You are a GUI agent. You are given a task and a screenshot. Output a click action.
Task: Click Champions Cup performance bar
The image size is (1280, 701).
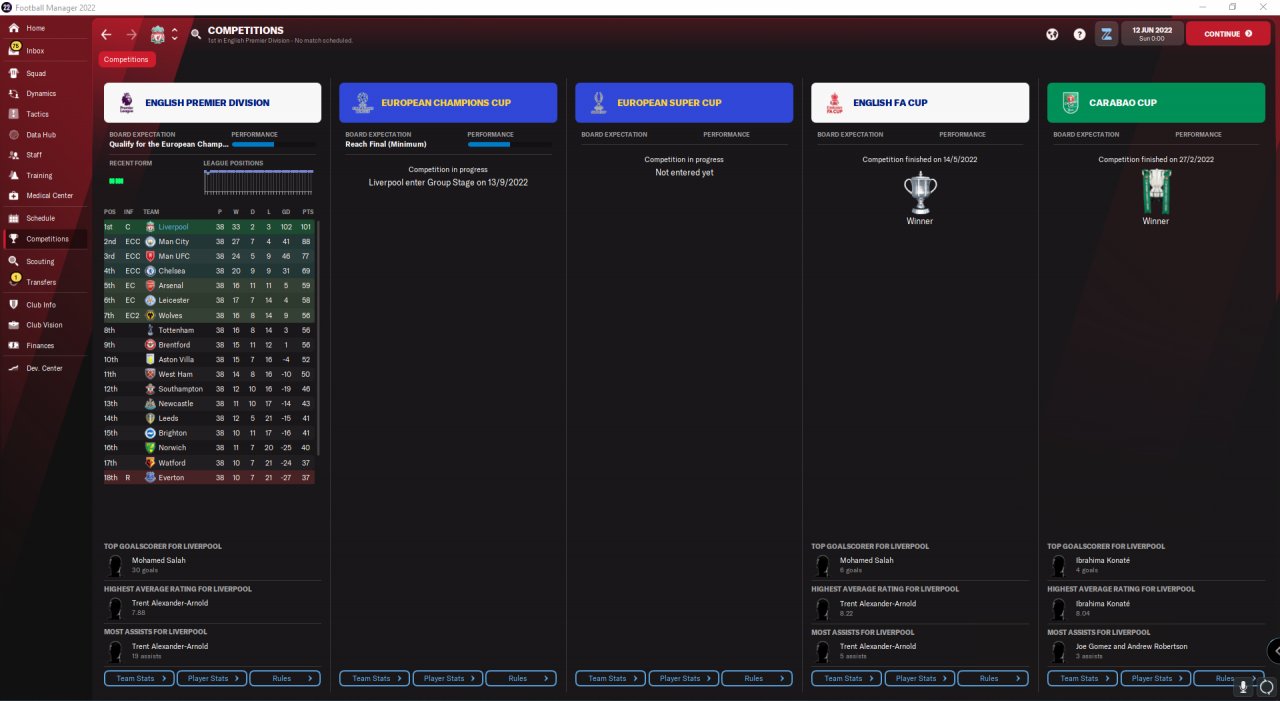tap(508, 144)
